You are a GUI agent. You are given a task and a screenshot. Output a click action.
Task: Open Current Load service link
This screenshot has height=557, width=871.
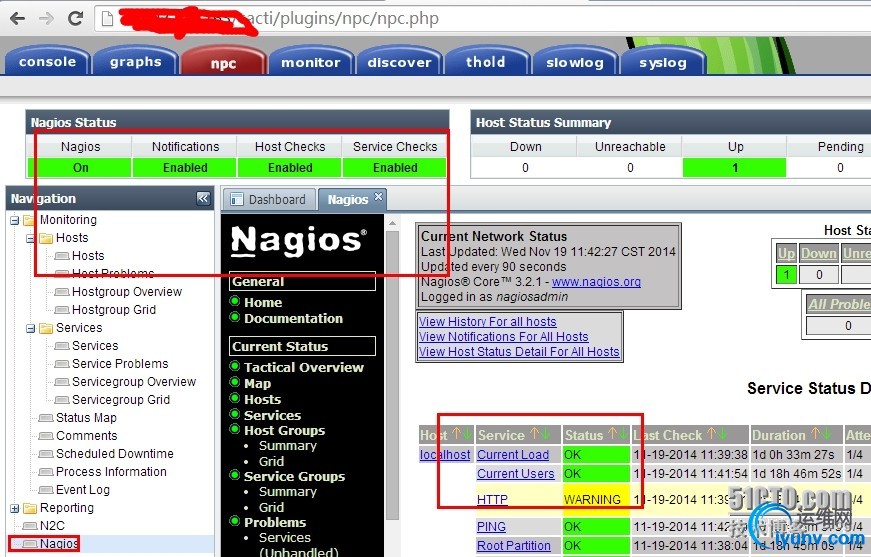pyautogui.click(x=513, y=454)
